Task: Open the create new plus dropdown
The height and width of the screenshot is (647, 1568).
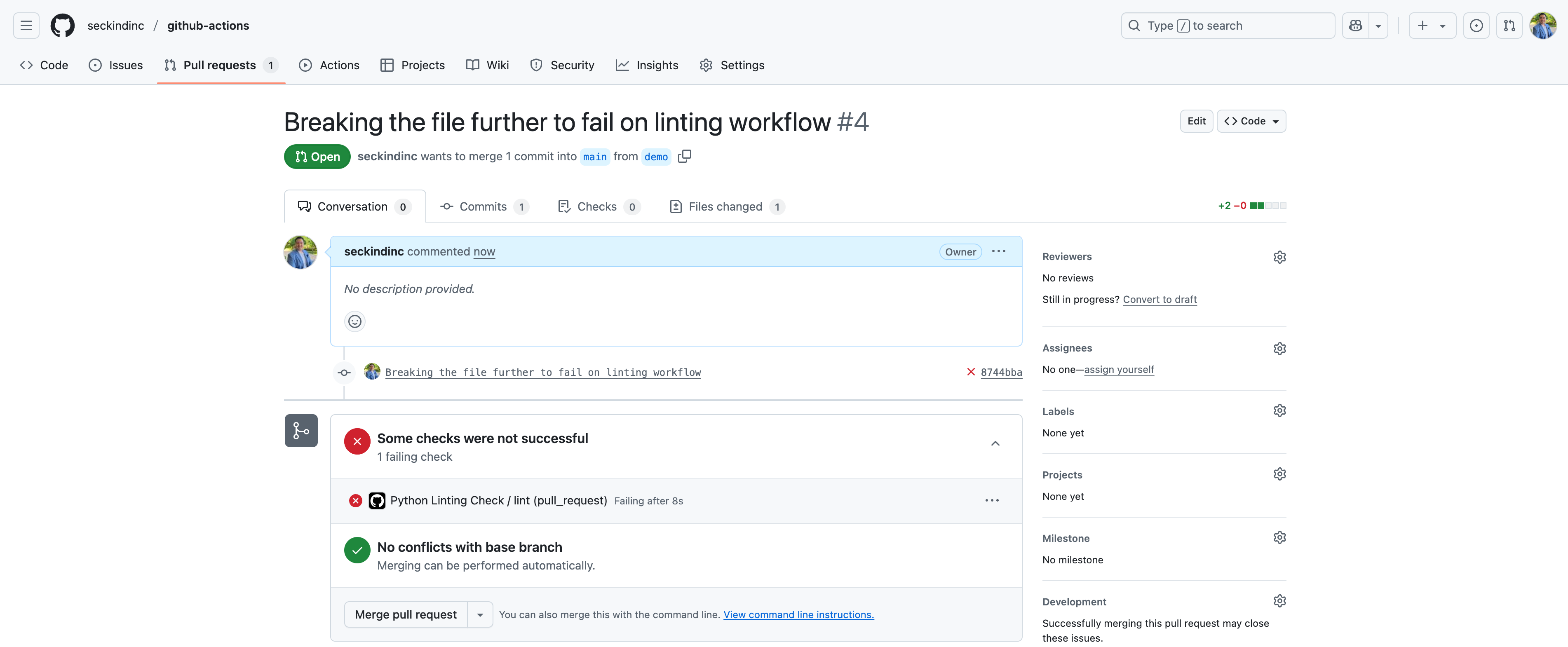Action: 1432,26
